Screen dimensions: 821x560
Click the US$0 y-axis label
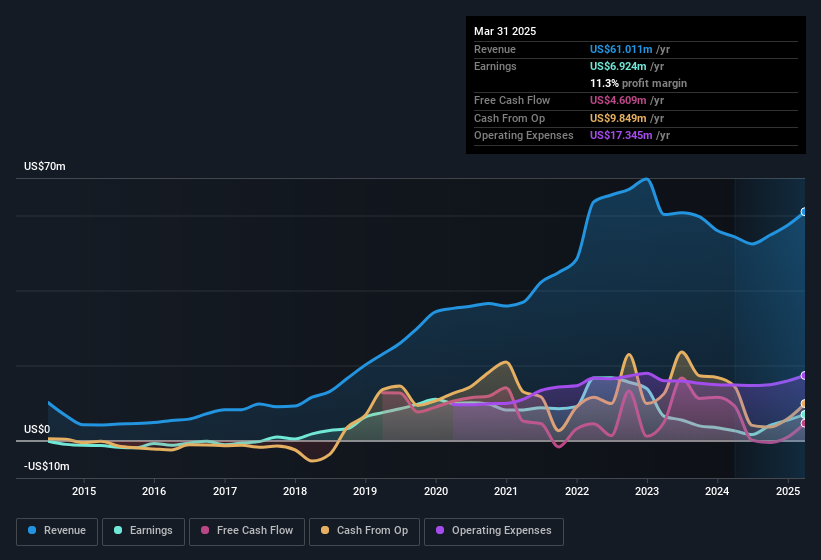[37, 429]
